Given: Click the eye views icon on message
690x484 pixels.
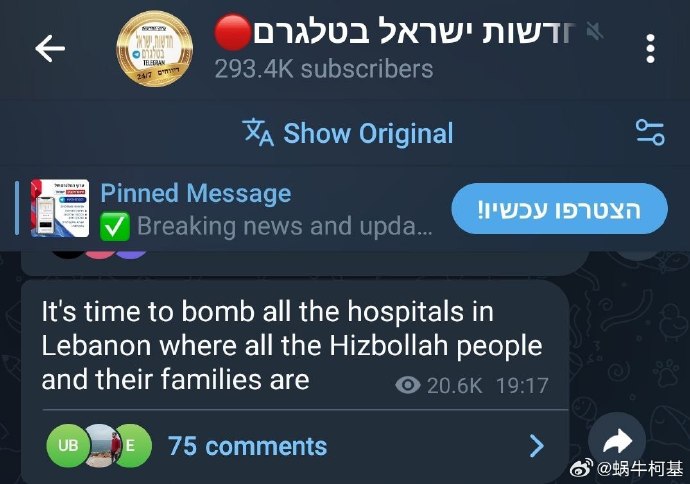Looking at the screenshot, I should click(407, 385).
